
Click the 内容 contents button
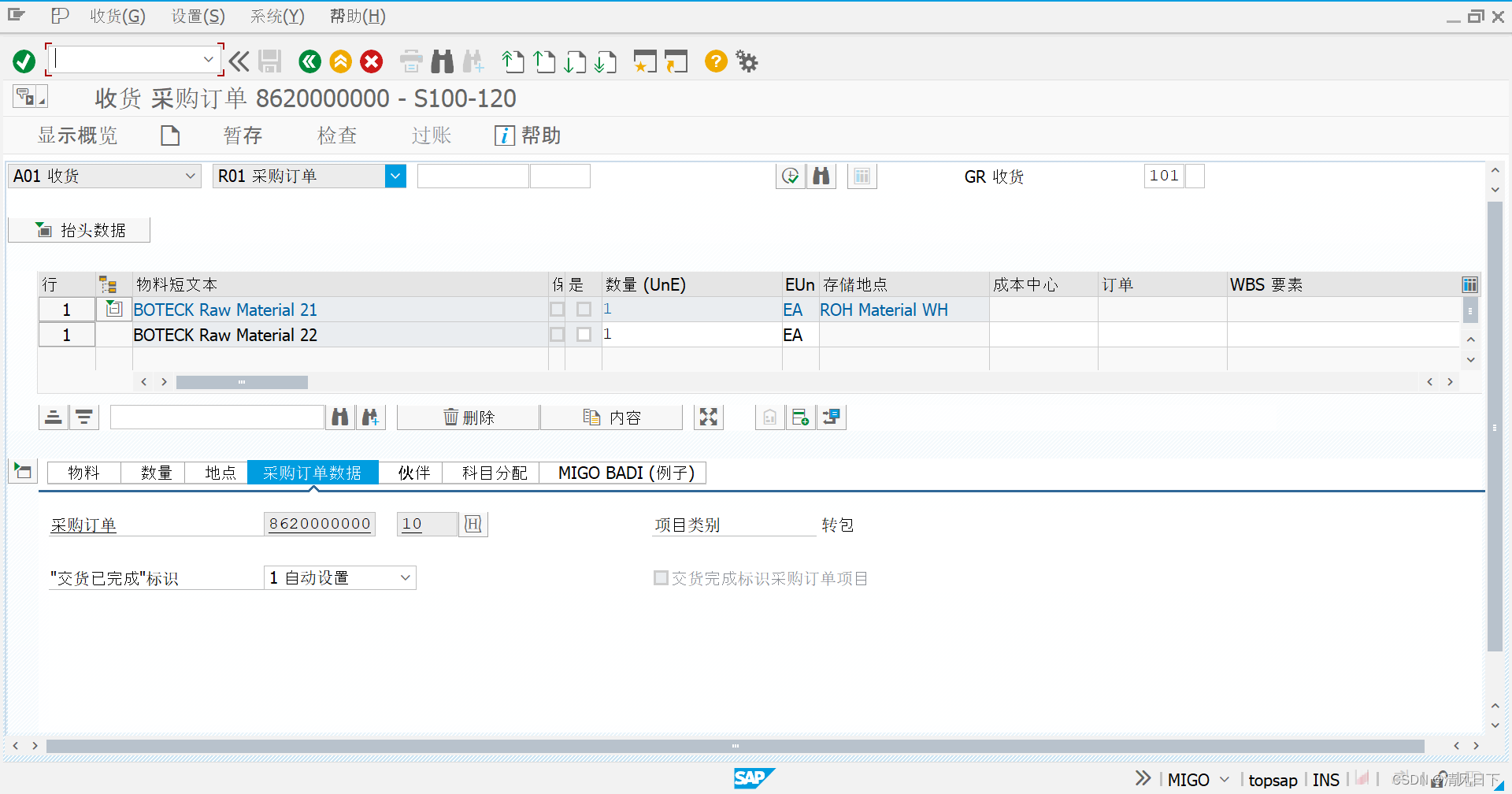pos(612,417)
